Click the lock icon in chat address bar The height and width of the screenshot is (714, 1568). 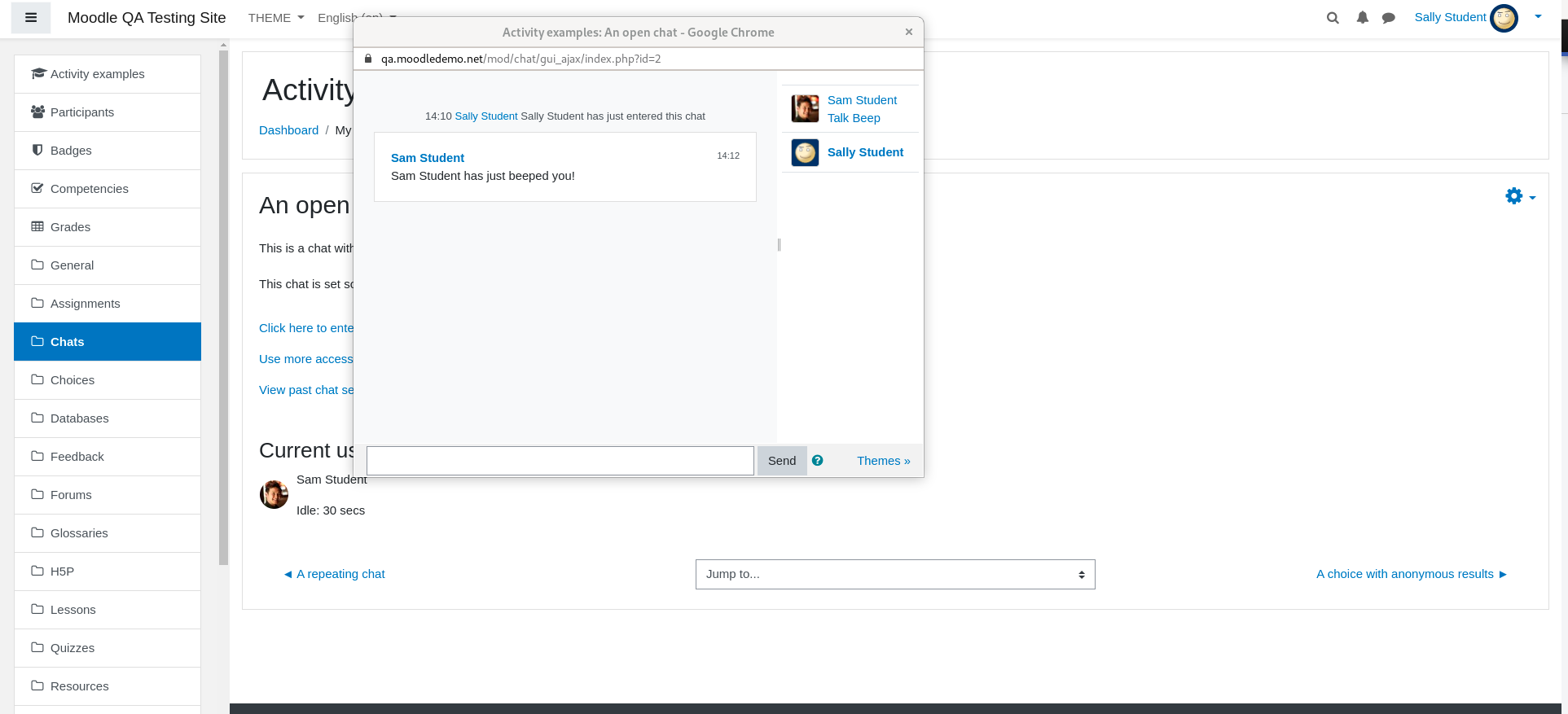point(368,59)
